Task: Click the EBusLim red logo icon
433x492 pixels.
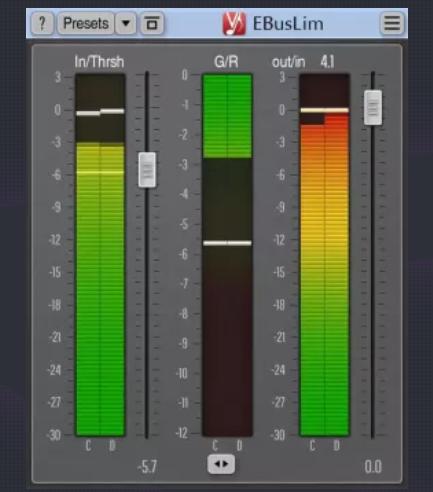Action: 234,23
